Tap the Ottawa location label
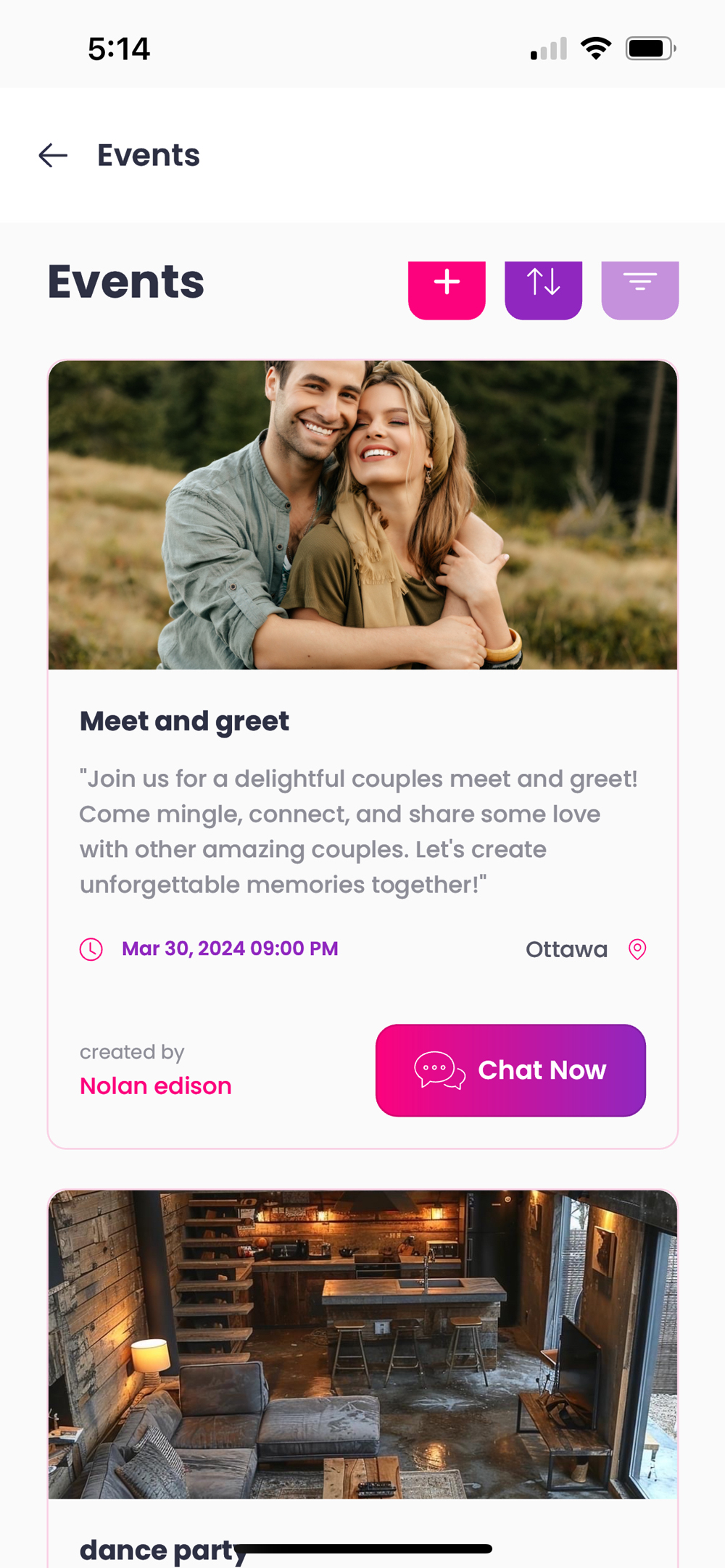 tap(566, 949)
